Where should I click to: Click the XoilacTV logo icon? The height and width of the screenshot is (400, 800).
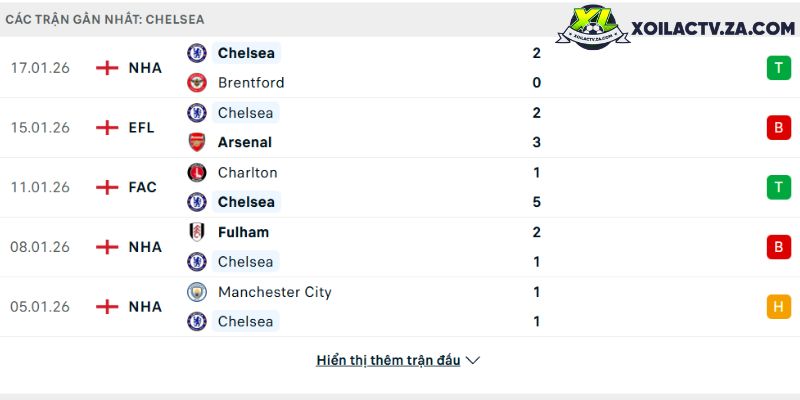(x=598, y=30)
